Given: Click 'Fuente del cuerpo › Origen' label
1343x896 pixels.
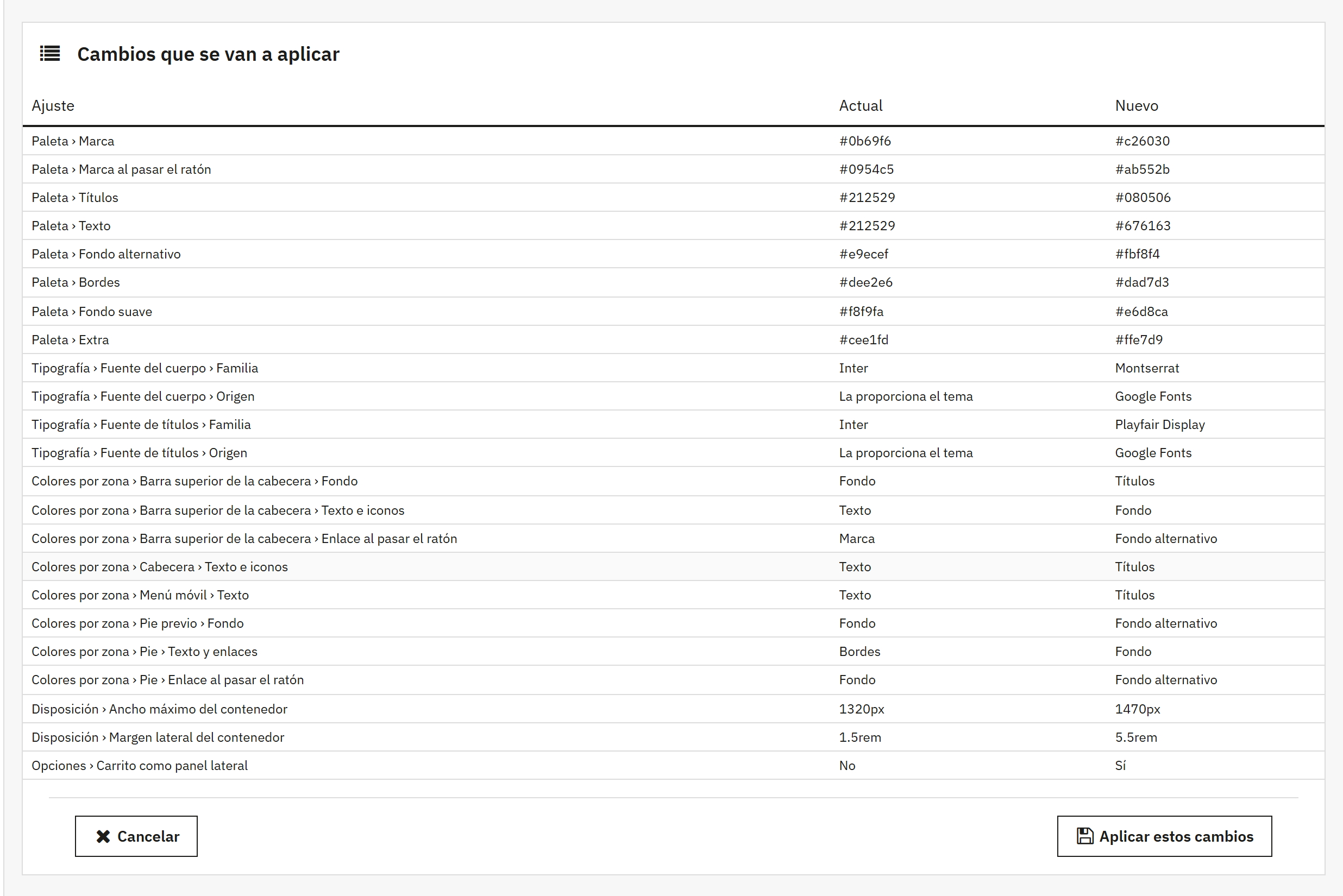Looking at the screenshot, I should tap(143, 396).
